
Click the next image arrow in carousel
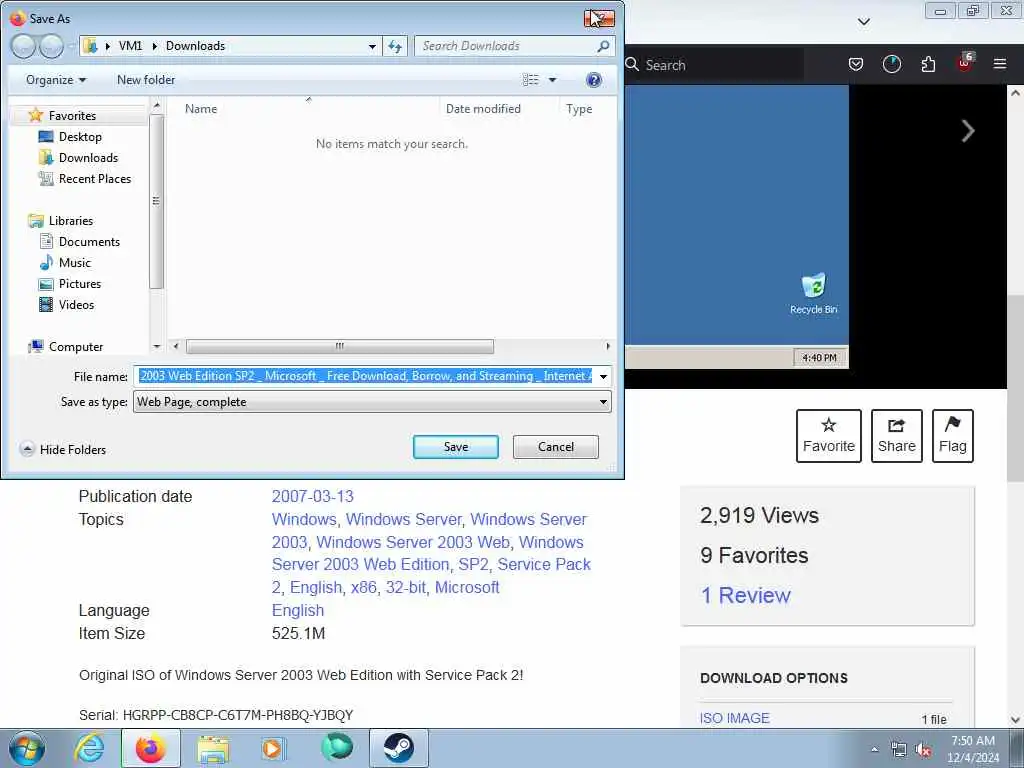(x=968, y=131)
